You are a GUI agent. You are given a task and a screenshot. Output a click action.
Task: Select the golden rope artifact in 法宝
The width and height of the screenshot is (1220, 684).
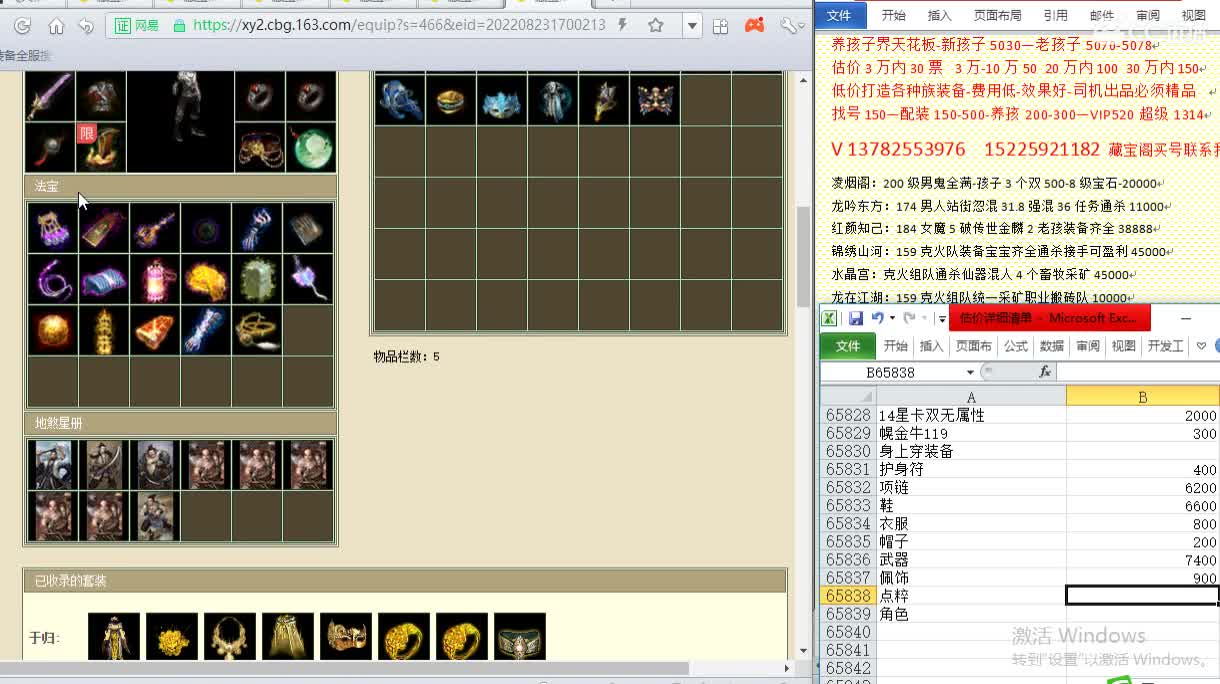click(x=257, y=330)
